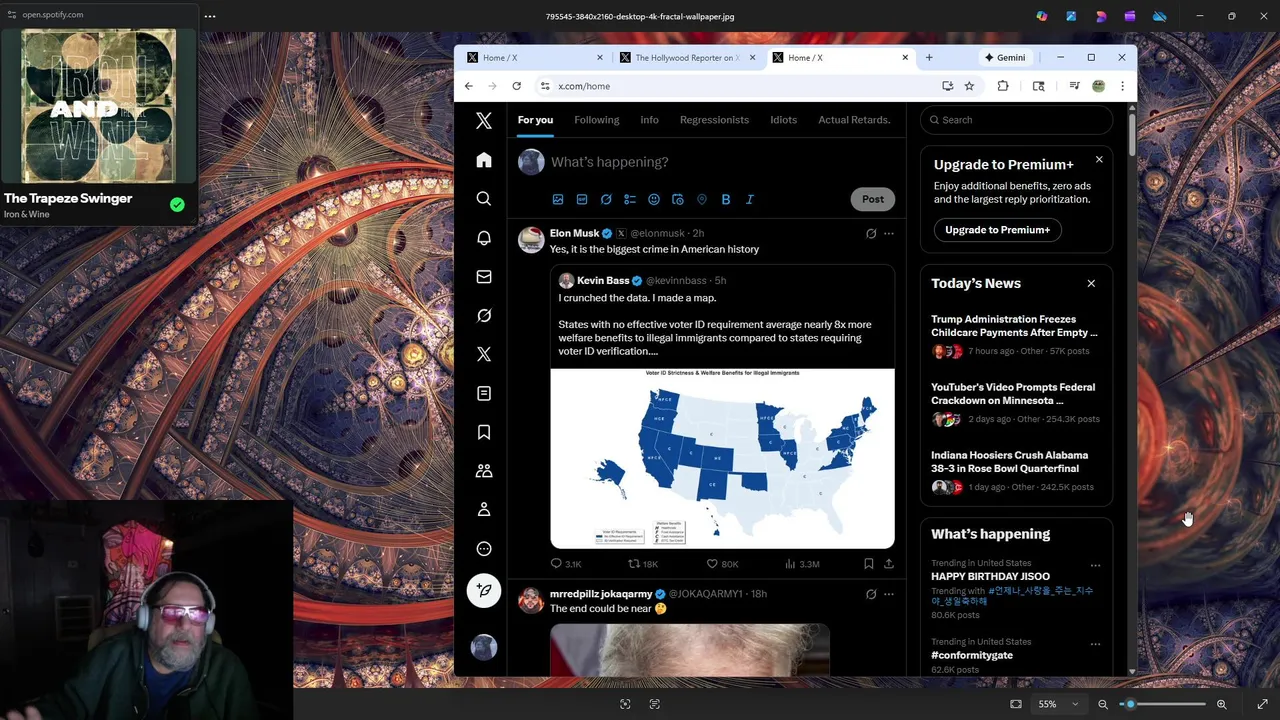
Task: Add a poll to the new post
Action: 630,199
